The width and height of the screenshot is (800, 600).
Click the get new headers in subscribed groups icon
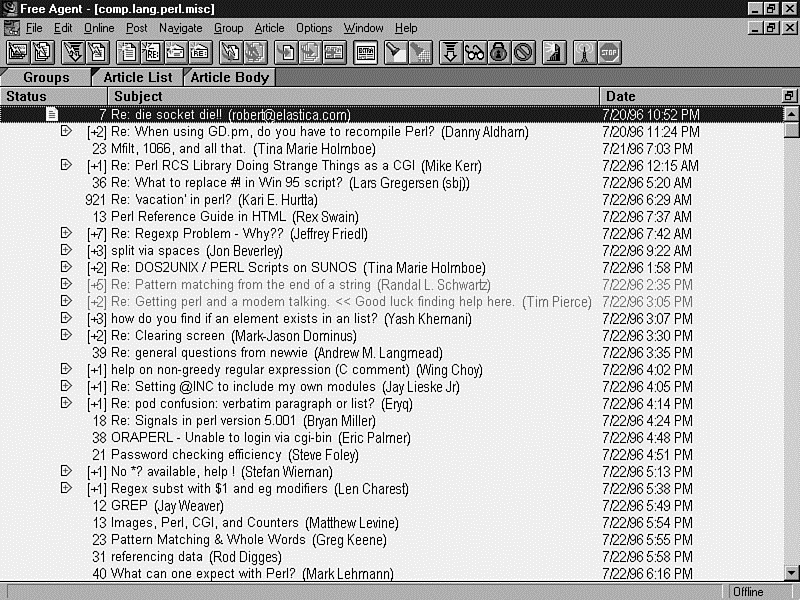pos(18,52)
